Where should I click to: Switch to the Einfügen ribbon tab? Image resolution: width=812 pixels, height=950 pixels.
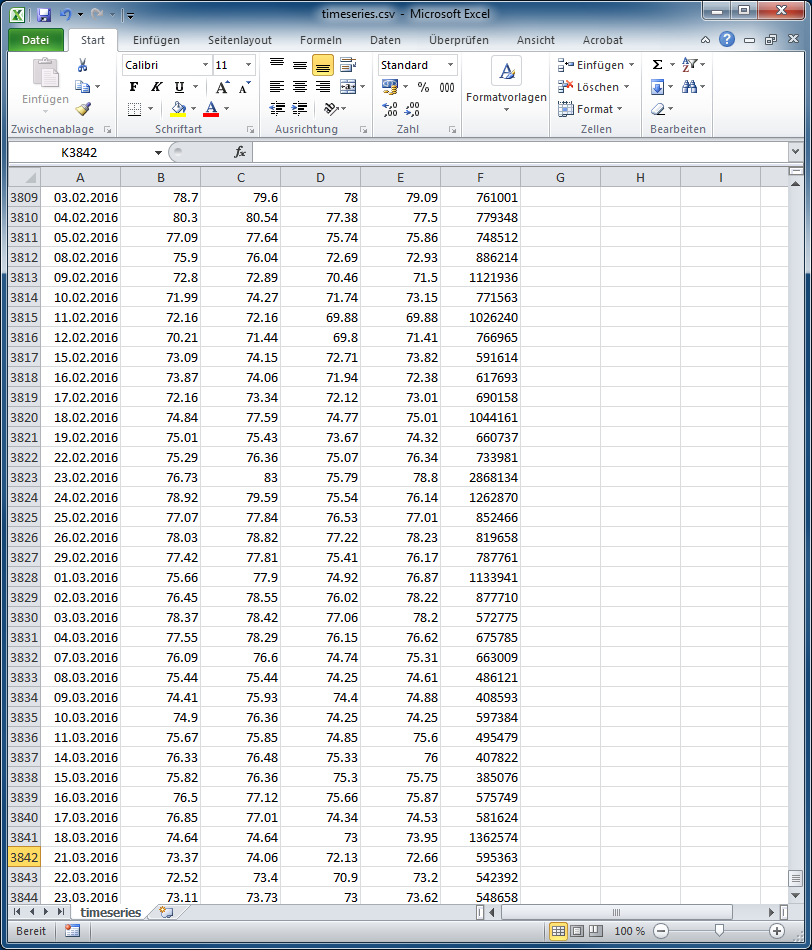coord(156,40)
